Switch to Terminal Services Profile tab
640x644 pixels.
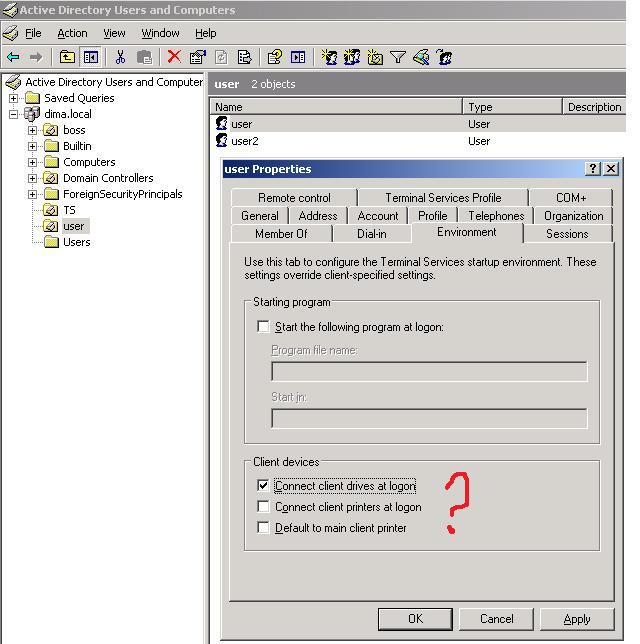[443, 198]
